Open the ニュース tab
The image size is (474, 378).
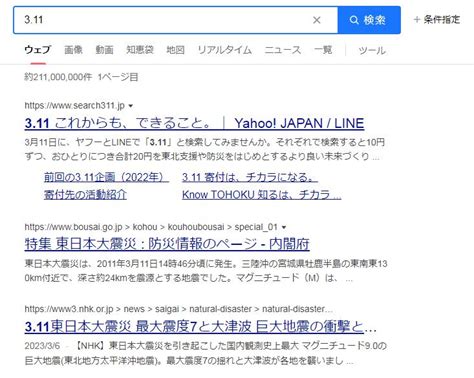pos(283,50)
